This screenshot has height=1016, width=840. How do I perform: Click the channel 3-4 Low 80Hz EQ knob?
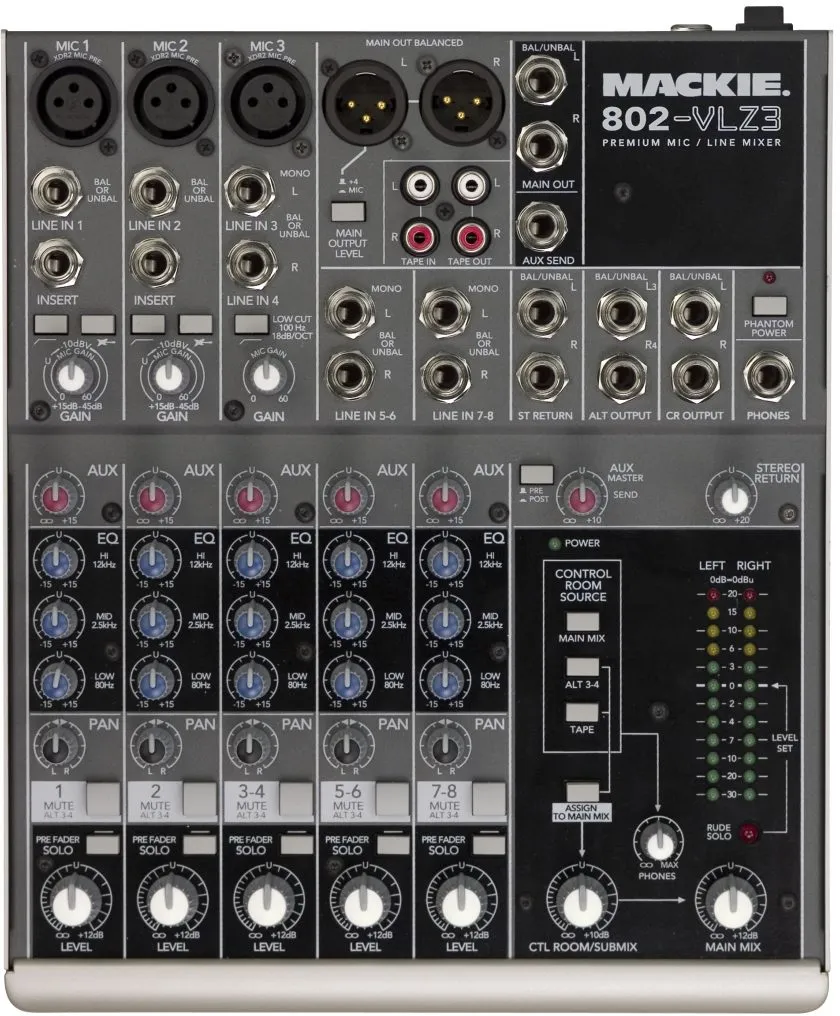tap(251, 680)
